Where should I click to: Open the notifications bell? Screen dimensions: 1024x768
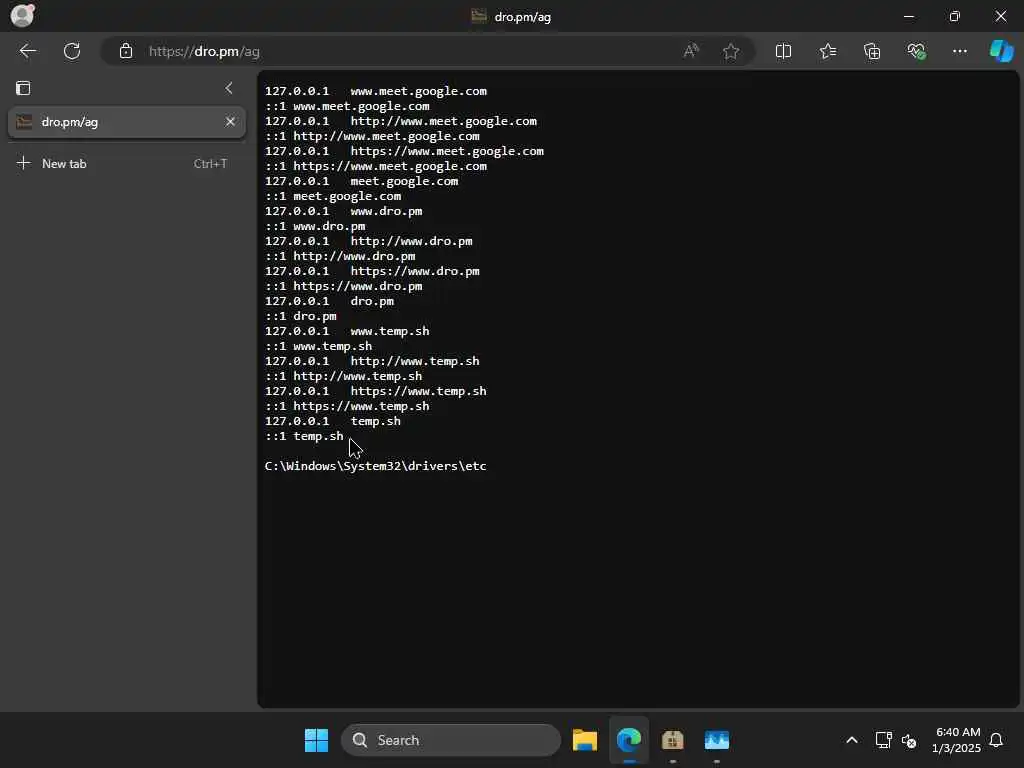click(996, 740)
